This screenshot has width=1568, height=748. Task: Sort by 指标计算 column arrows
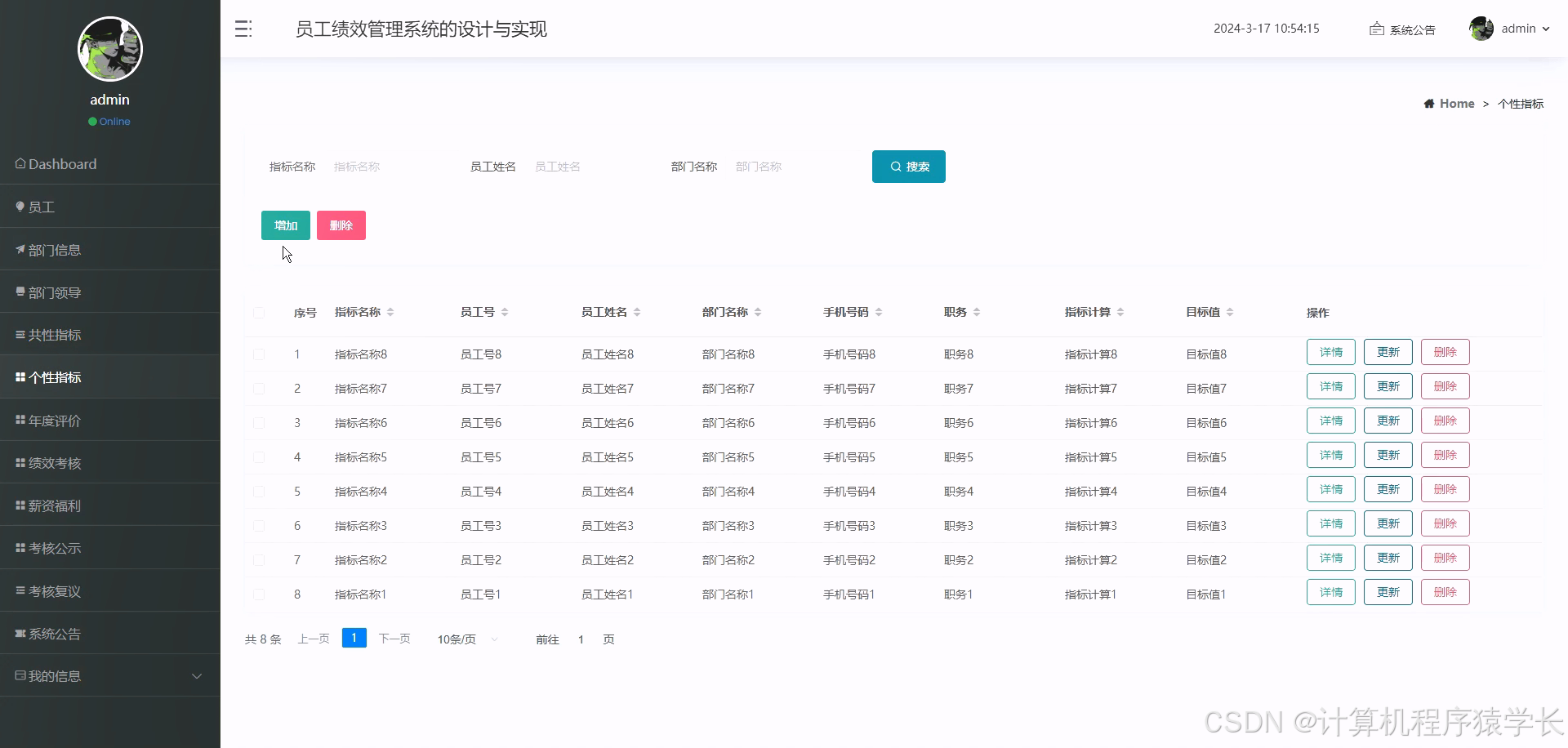1120,312
